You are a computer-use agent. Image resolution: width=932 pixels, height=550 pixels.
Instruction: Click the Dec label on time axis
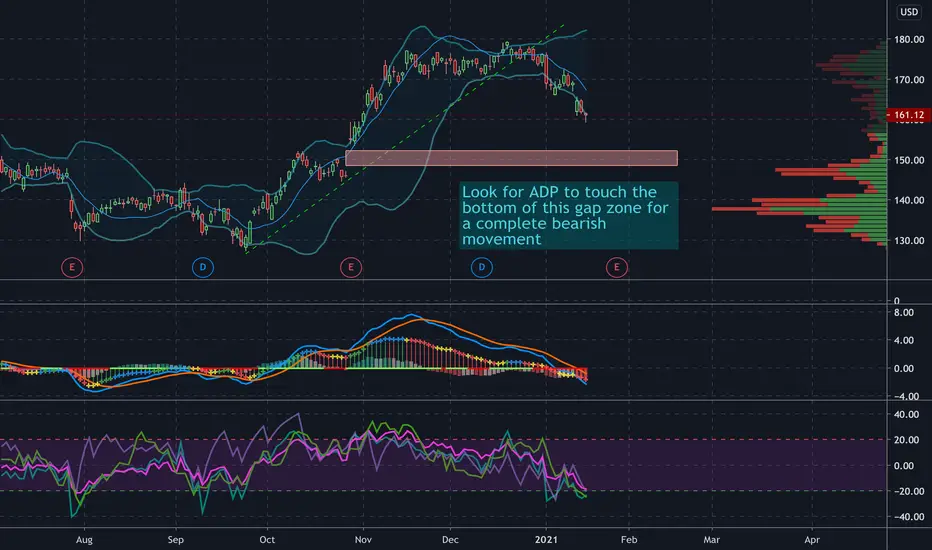[450, 540]
